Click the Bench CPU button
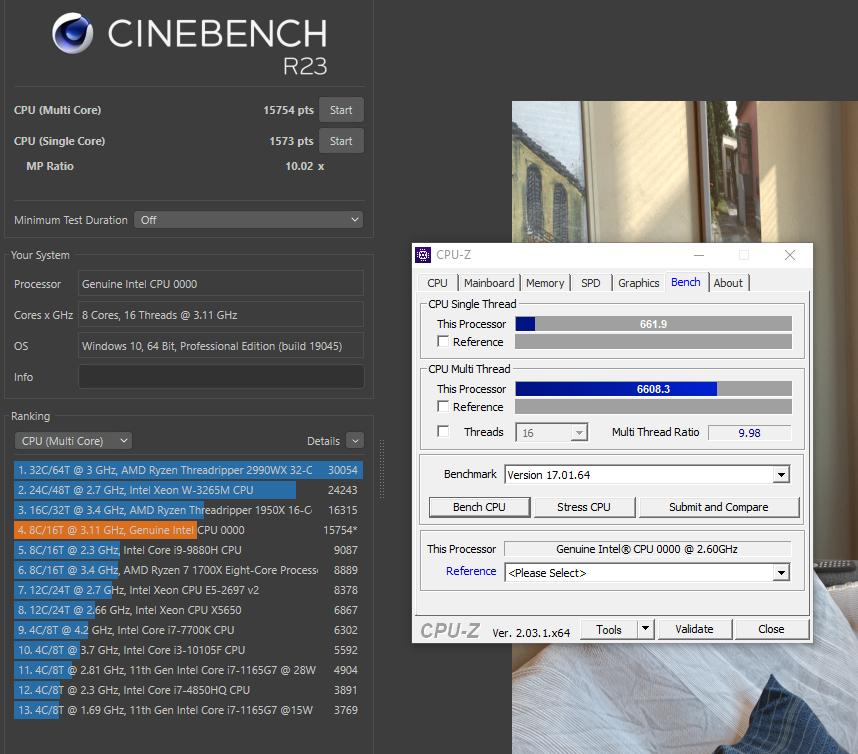 [x=479, y=507]
